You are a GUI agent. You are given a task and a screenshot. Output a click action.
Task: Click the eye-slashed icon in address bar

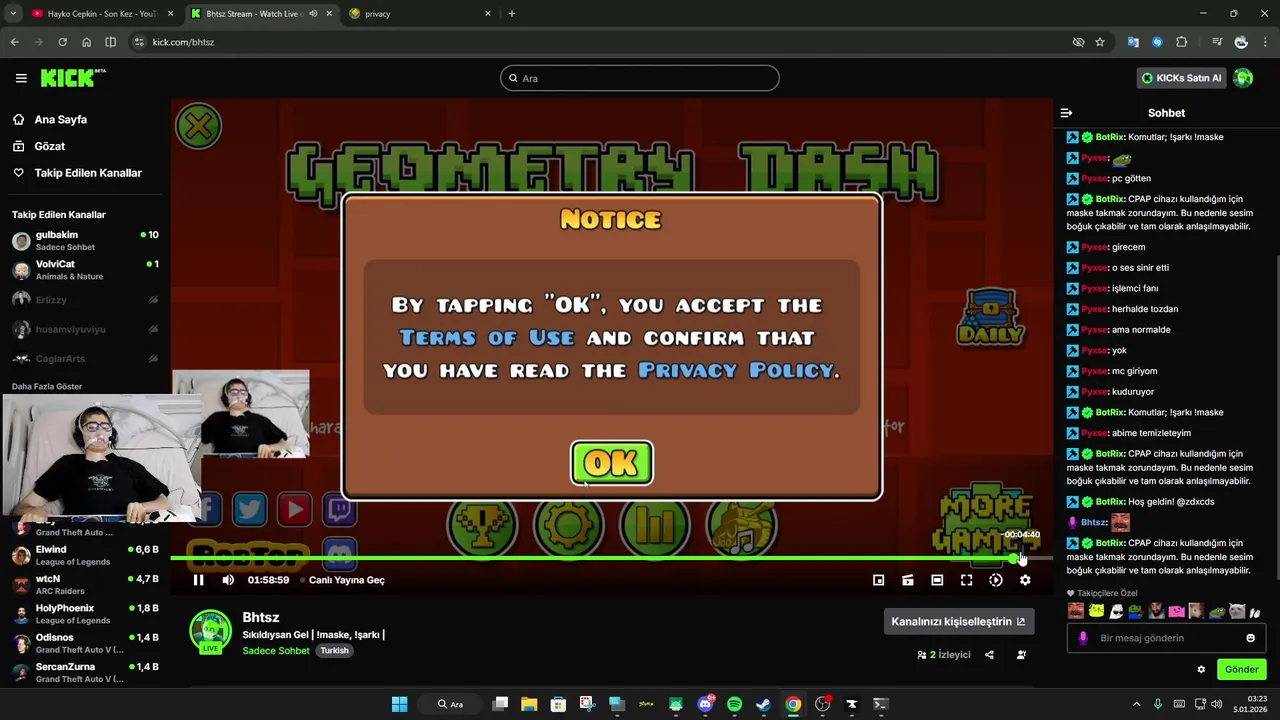1078,42
